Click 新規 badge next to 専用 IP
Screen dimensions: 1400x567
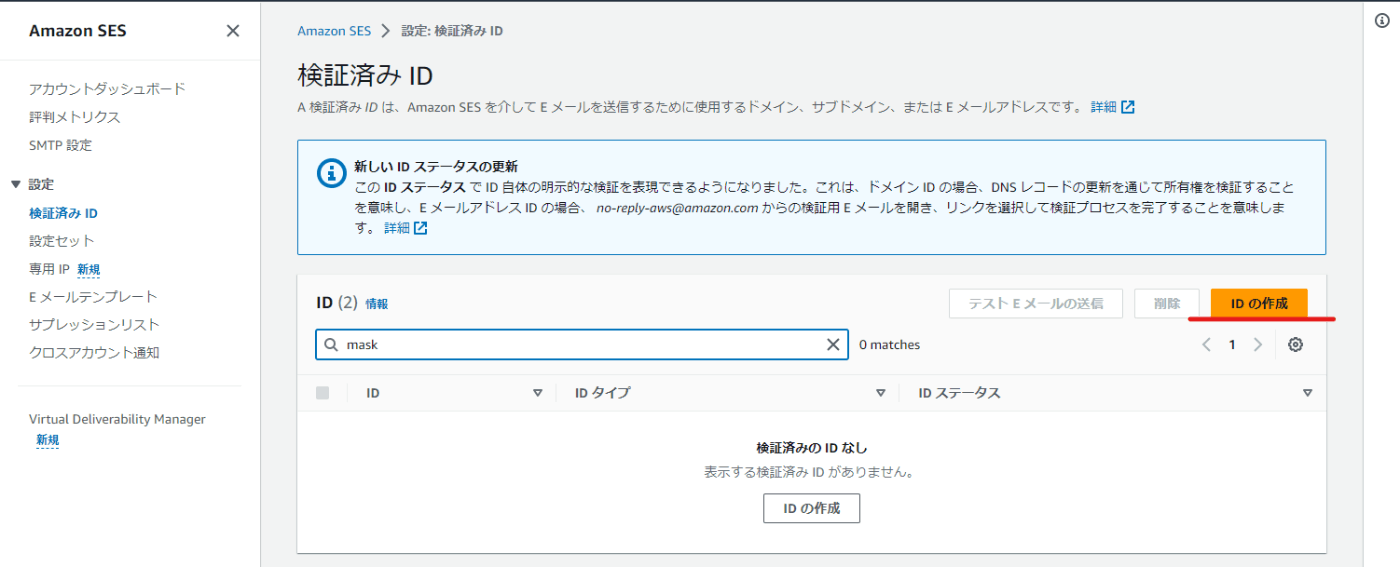click(88, 269)
